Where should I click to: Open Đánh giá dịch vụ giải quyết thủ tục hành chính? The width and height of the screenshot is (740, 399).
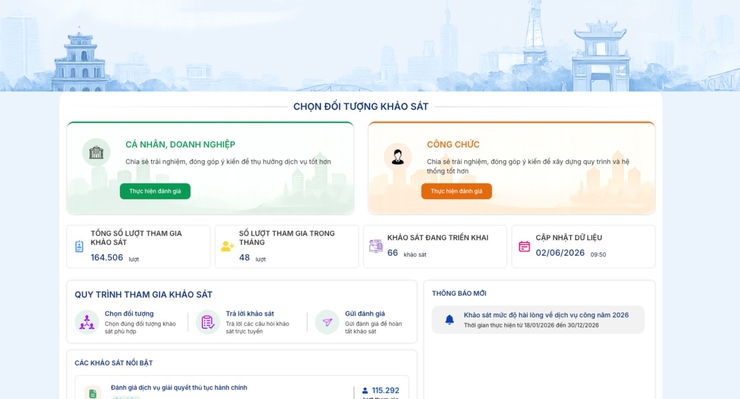(x=179, y=388)
